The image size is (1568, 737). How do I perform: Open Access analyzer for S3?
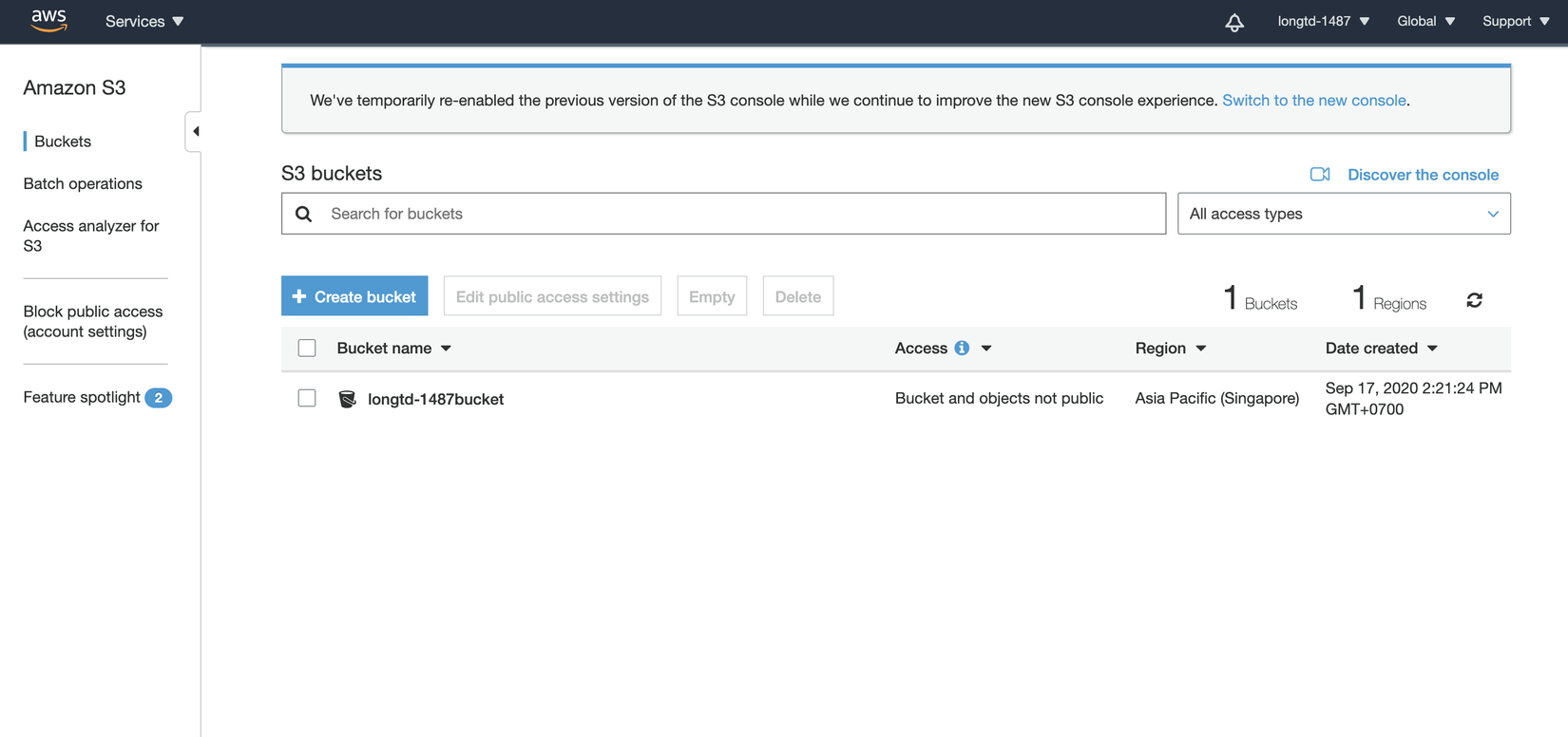91,236
